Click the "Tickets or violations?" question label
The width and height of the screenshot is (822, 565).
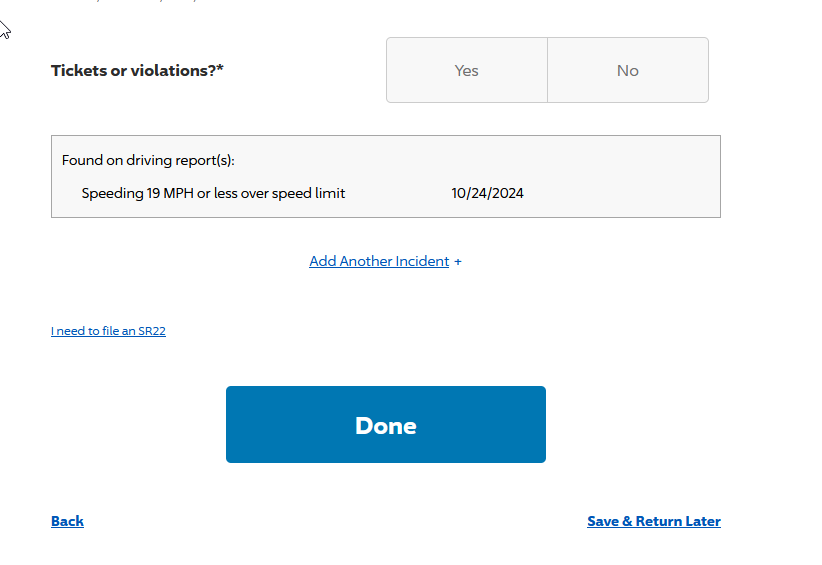(133, 71)
